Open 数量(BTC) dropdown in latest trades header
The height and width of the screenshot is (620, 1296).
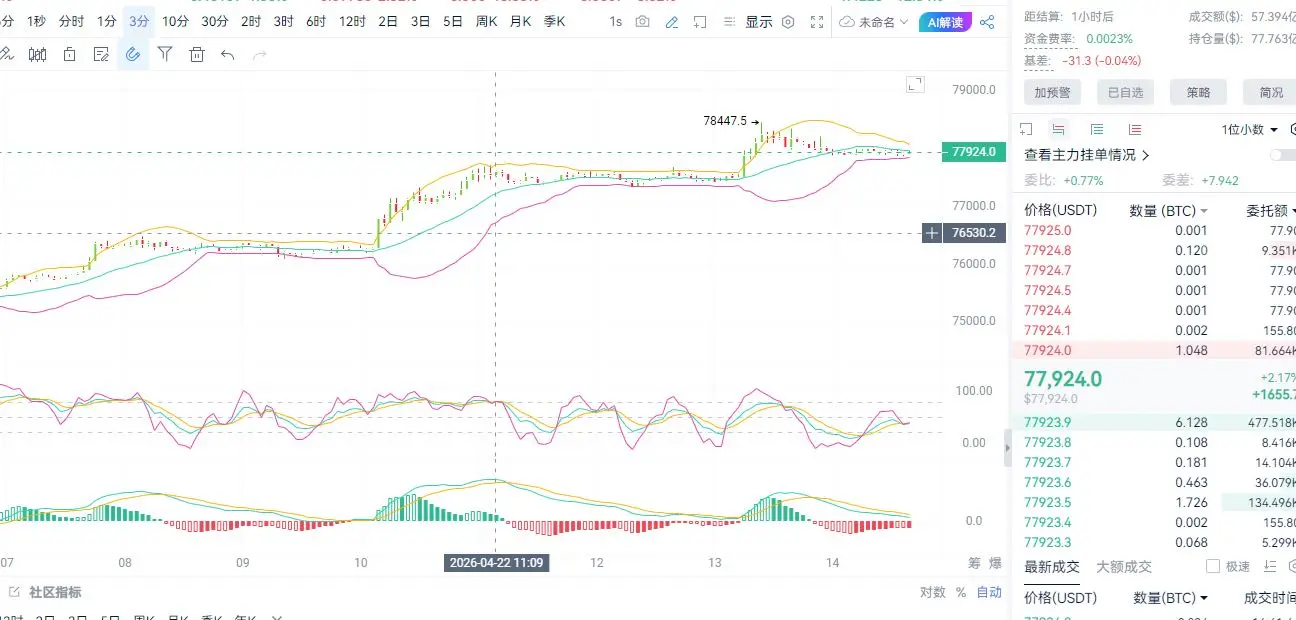pyautogui.click(x=1170, y=598)
